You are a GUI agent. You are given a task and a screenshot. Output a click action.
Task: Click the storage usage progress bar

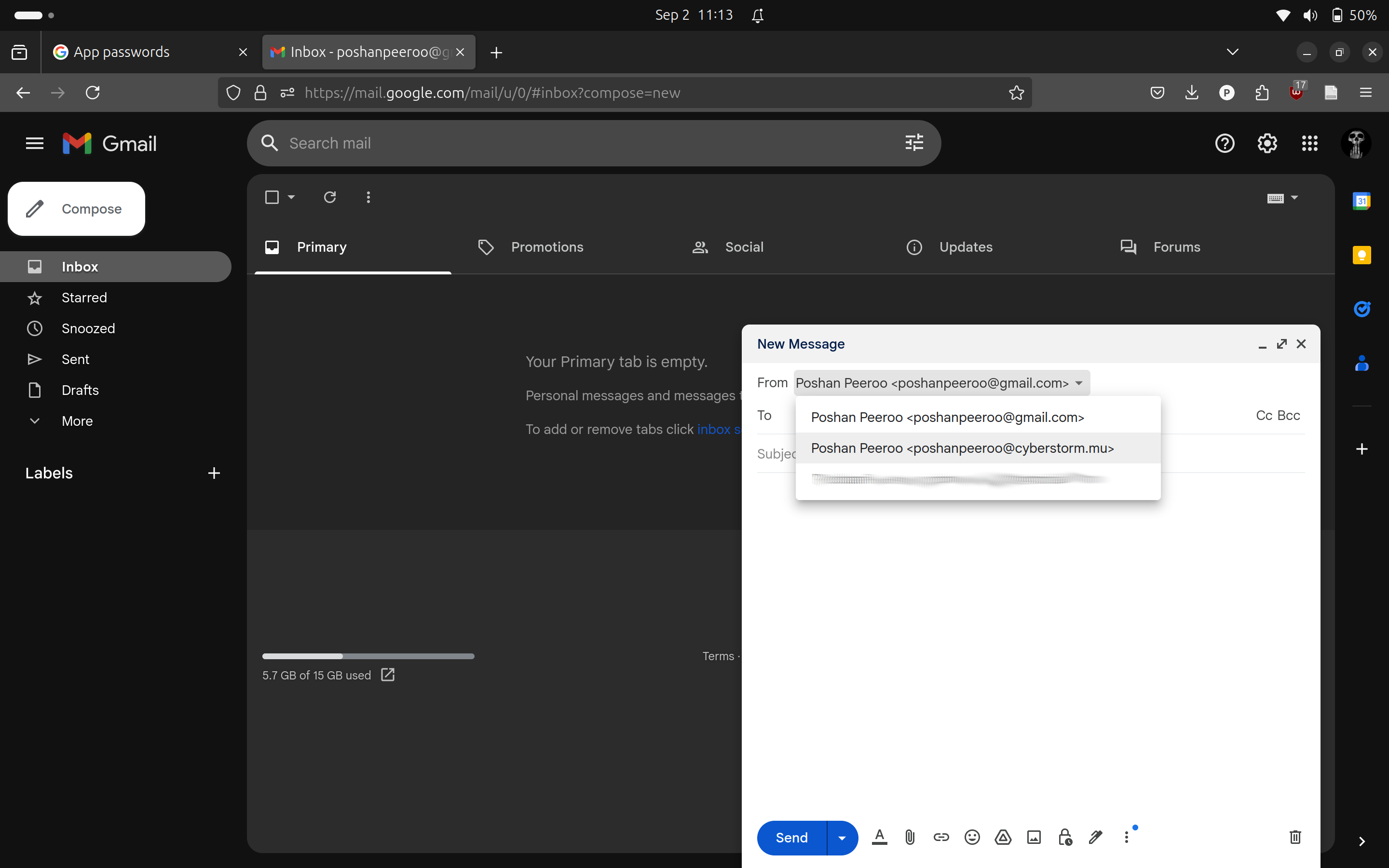368,656
